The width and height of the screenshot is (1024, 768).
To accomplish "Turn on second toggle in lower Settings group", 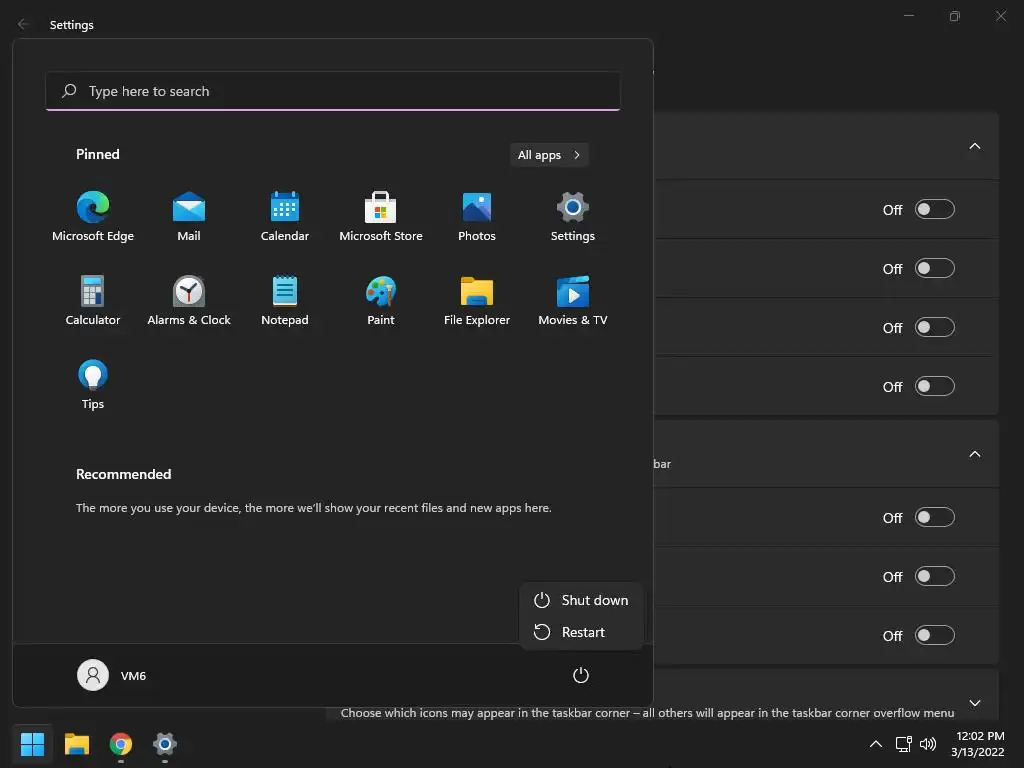I will pyautogui.click(x=935, y=577).
